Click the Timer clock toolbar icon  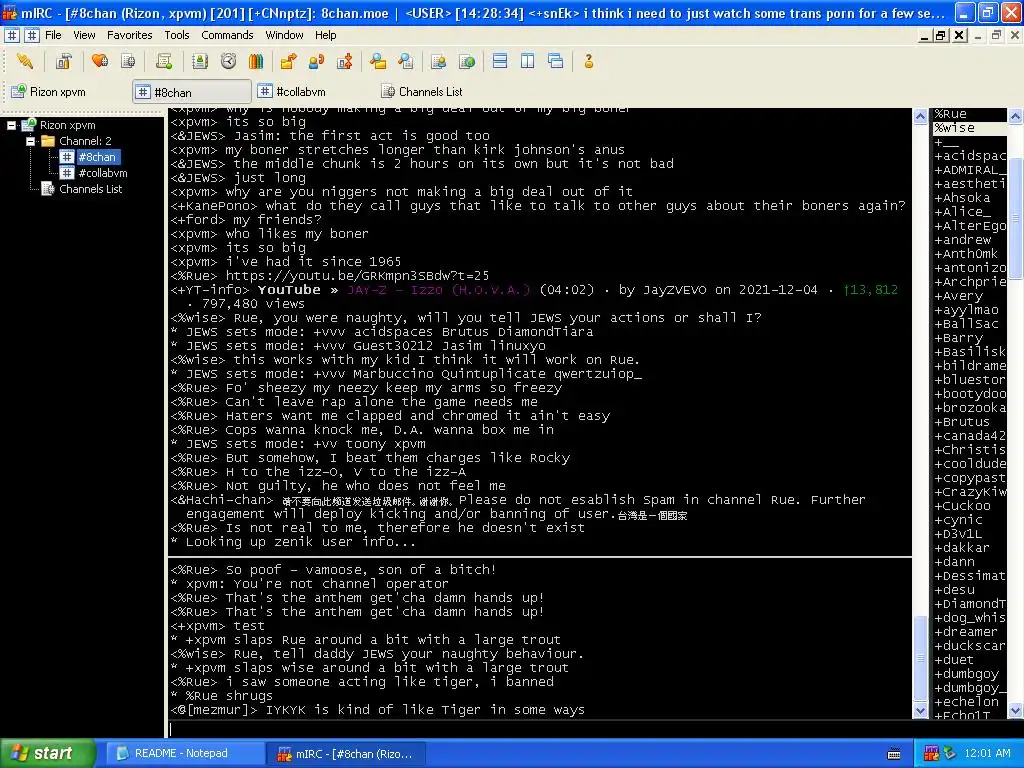[x=228, y=61]
